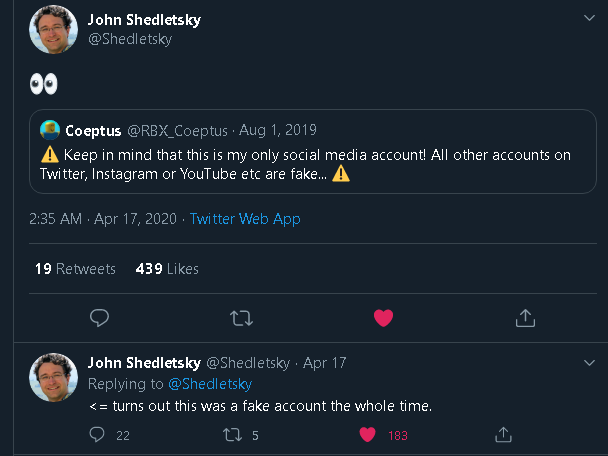608x456 pixels.
Task: Expand reply tweet options chevron
Action: coord(591,362)
